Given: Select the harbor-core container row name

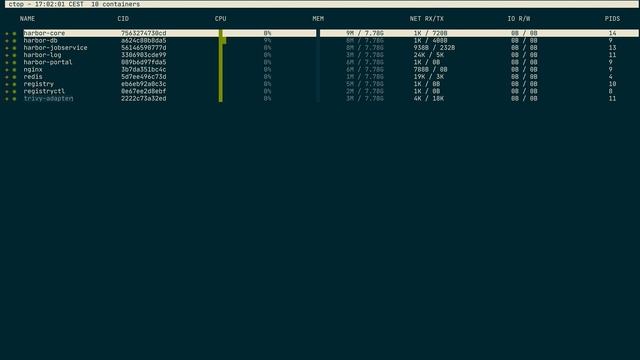Looking at the screenshot, I should tap(44, 33).
